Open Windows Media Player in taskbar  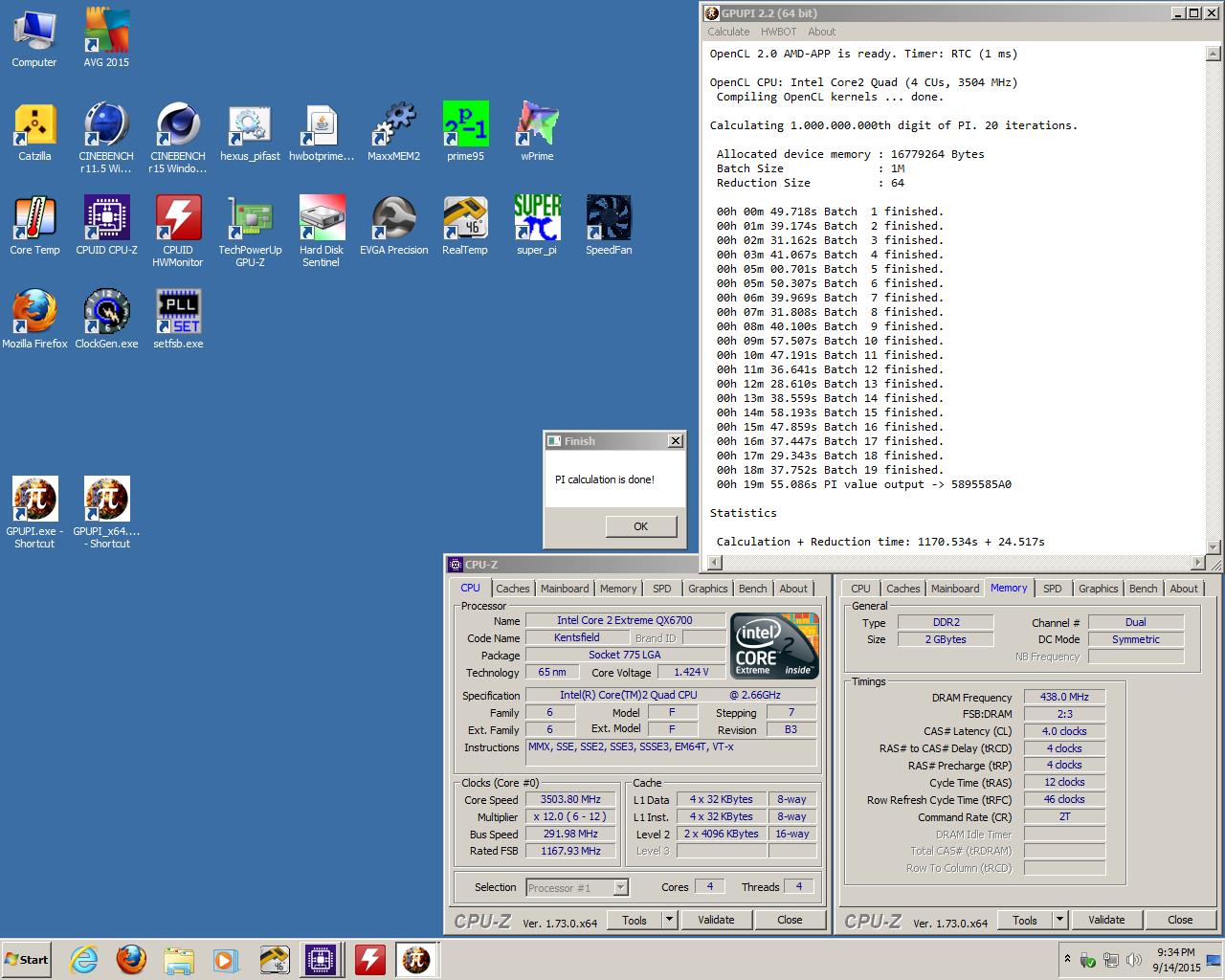tap(226, 960)
